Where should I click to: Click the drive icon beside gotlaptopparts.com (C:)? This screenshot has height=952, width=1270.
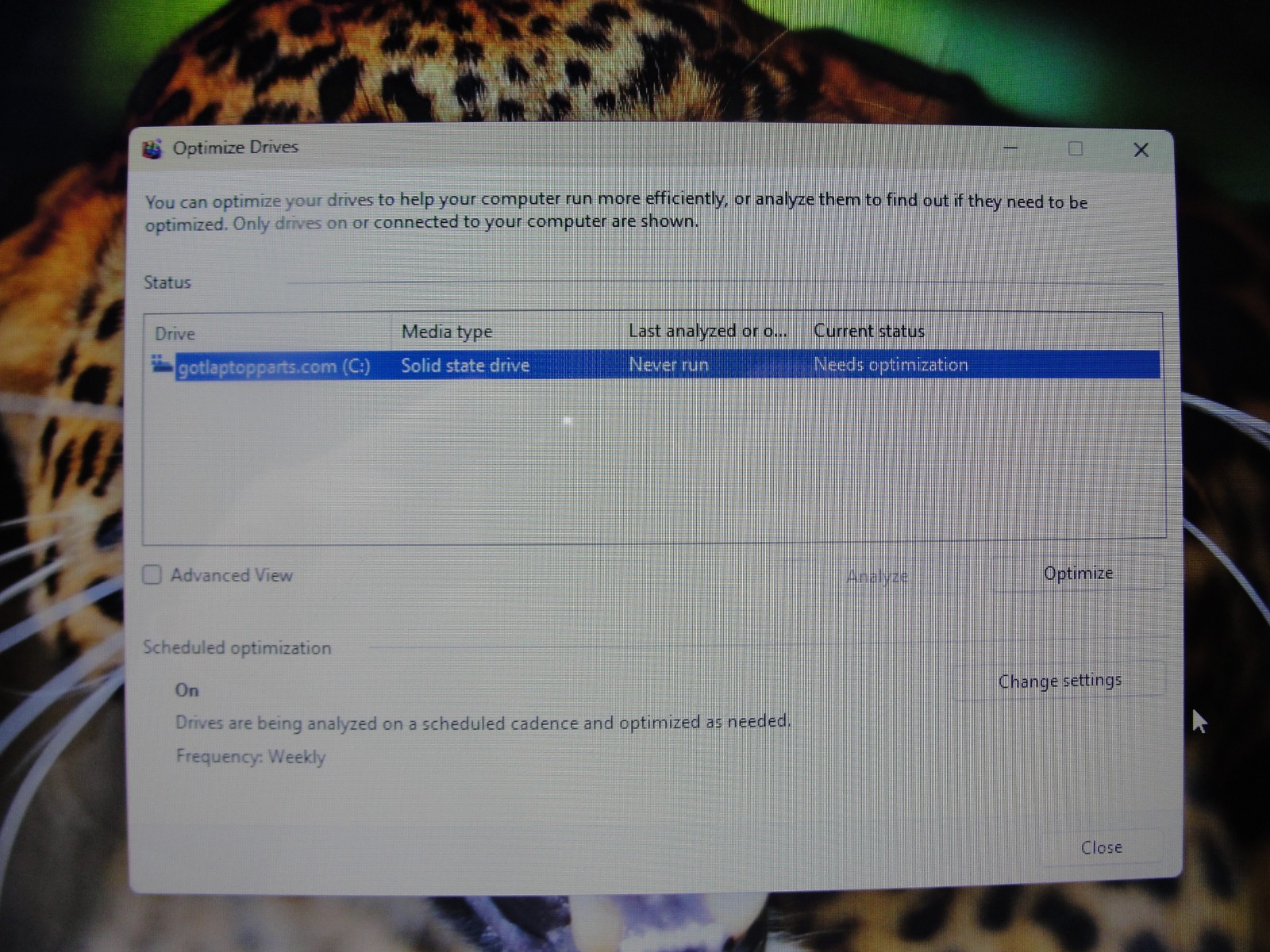[162, 365]
